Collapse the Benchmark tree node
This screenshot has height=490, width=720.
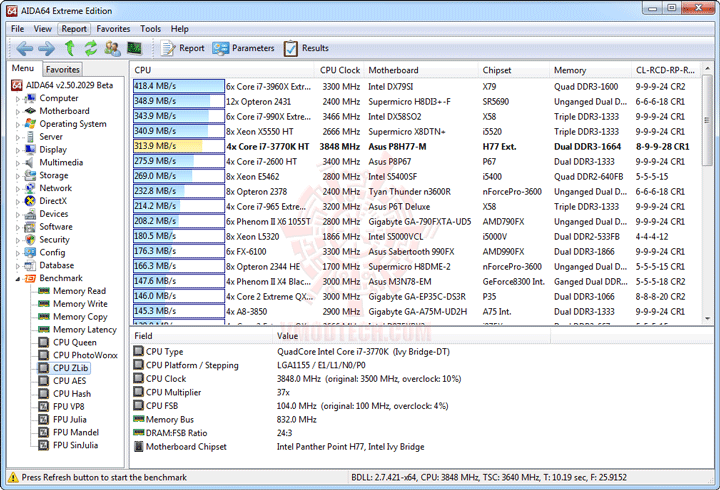pyautogui.click(x=18, y=278)
